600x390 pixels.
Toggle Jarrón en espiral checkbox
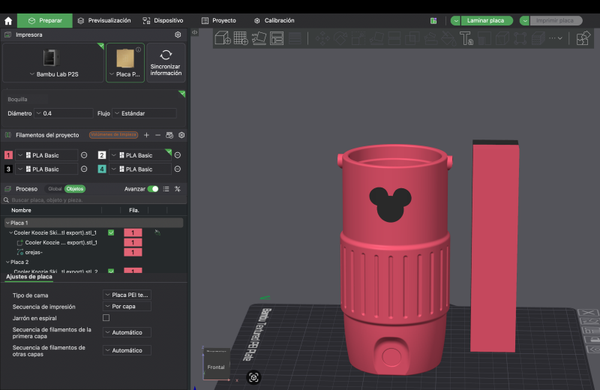click(x=106, y=318)
